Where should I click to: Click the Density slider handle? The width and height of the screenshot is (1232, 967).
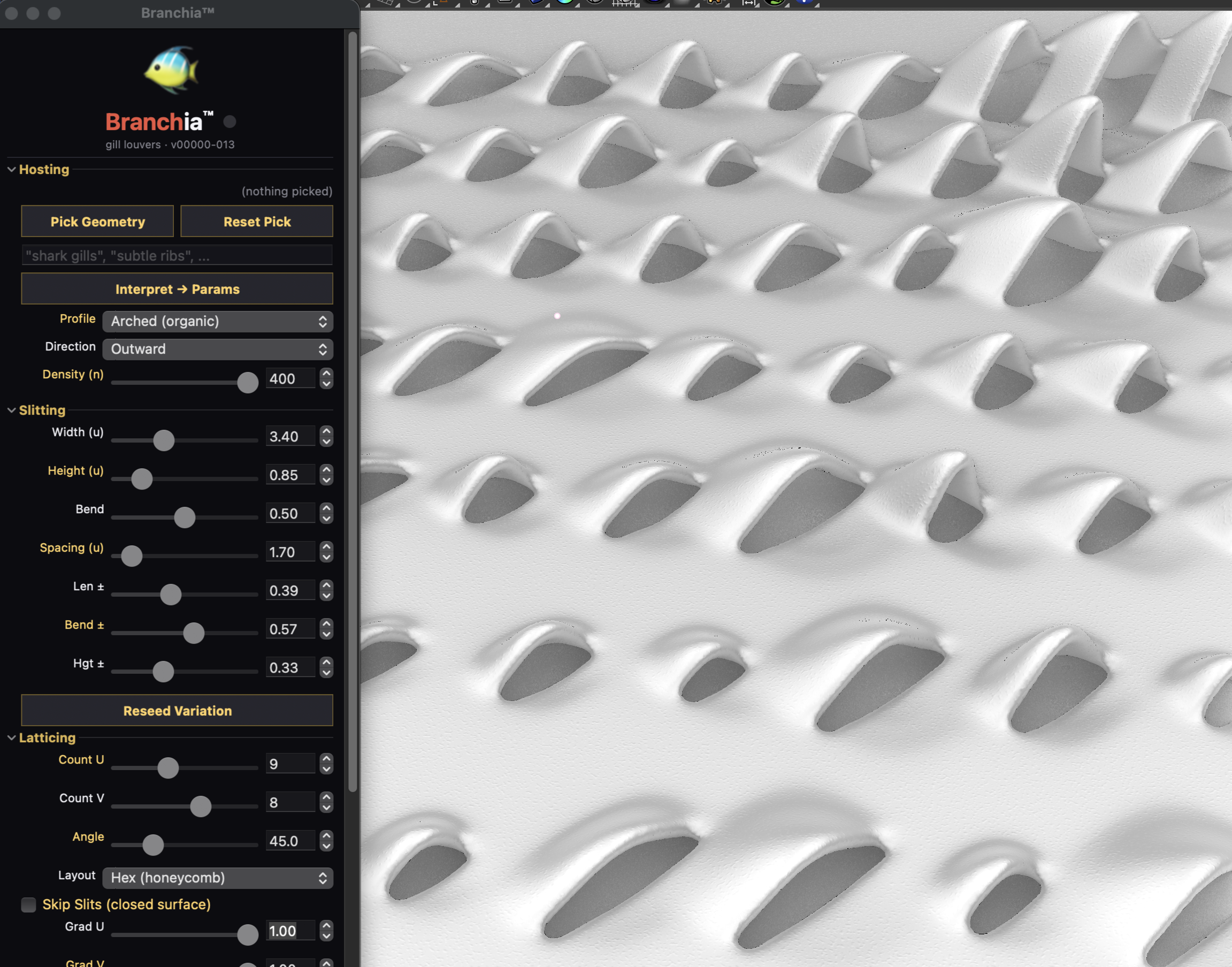(247, 383)
